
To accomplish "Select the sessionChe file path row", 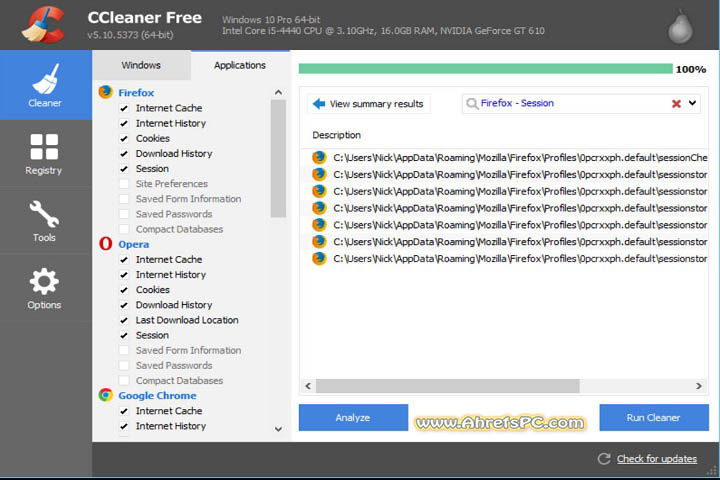I will click(x=510, y=158).
